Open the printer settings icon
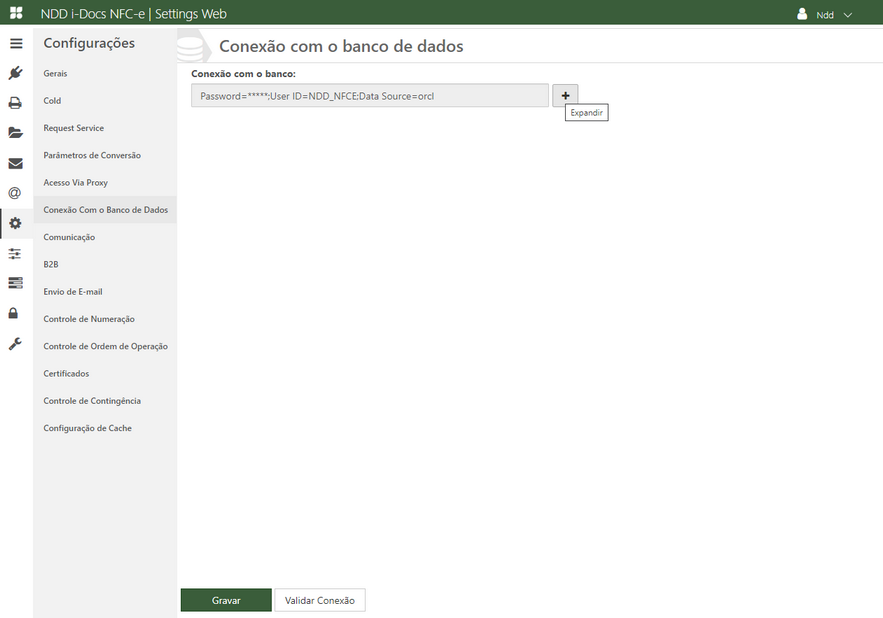 click(15, 100)
